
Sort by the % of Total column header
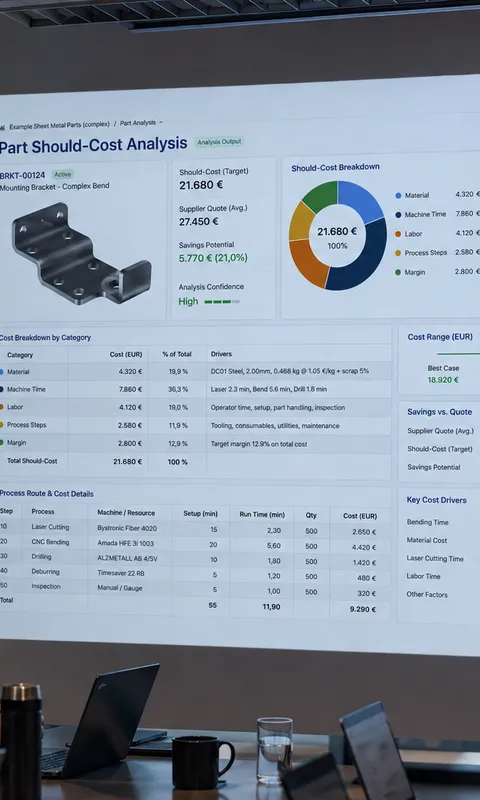point(177,354)
